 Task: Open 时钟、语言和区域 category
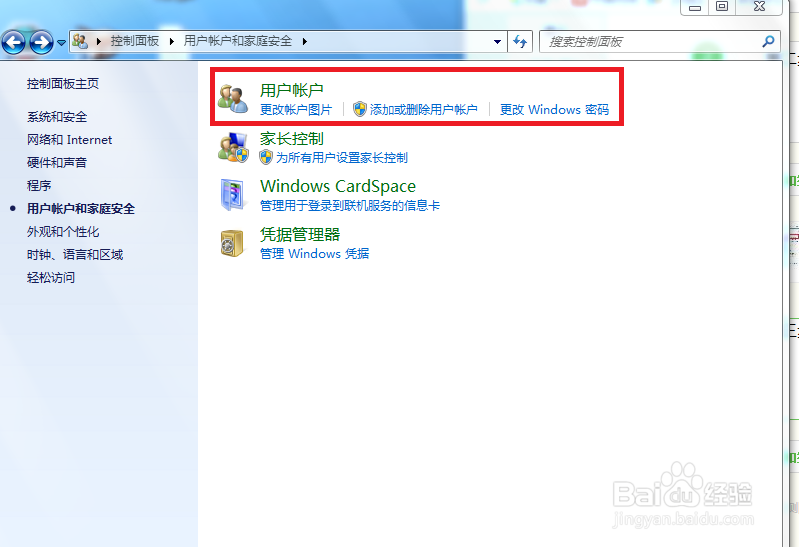(x=75, y=254)
